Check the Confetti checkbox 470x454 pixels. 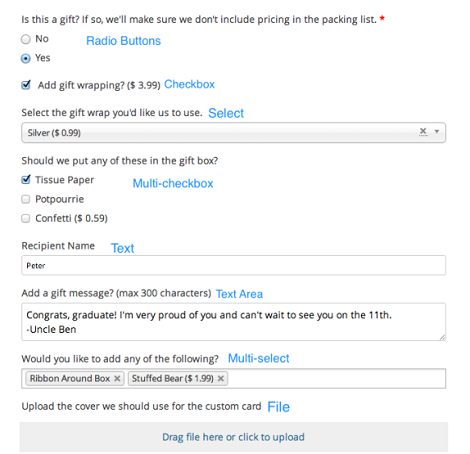click(26, 218)
